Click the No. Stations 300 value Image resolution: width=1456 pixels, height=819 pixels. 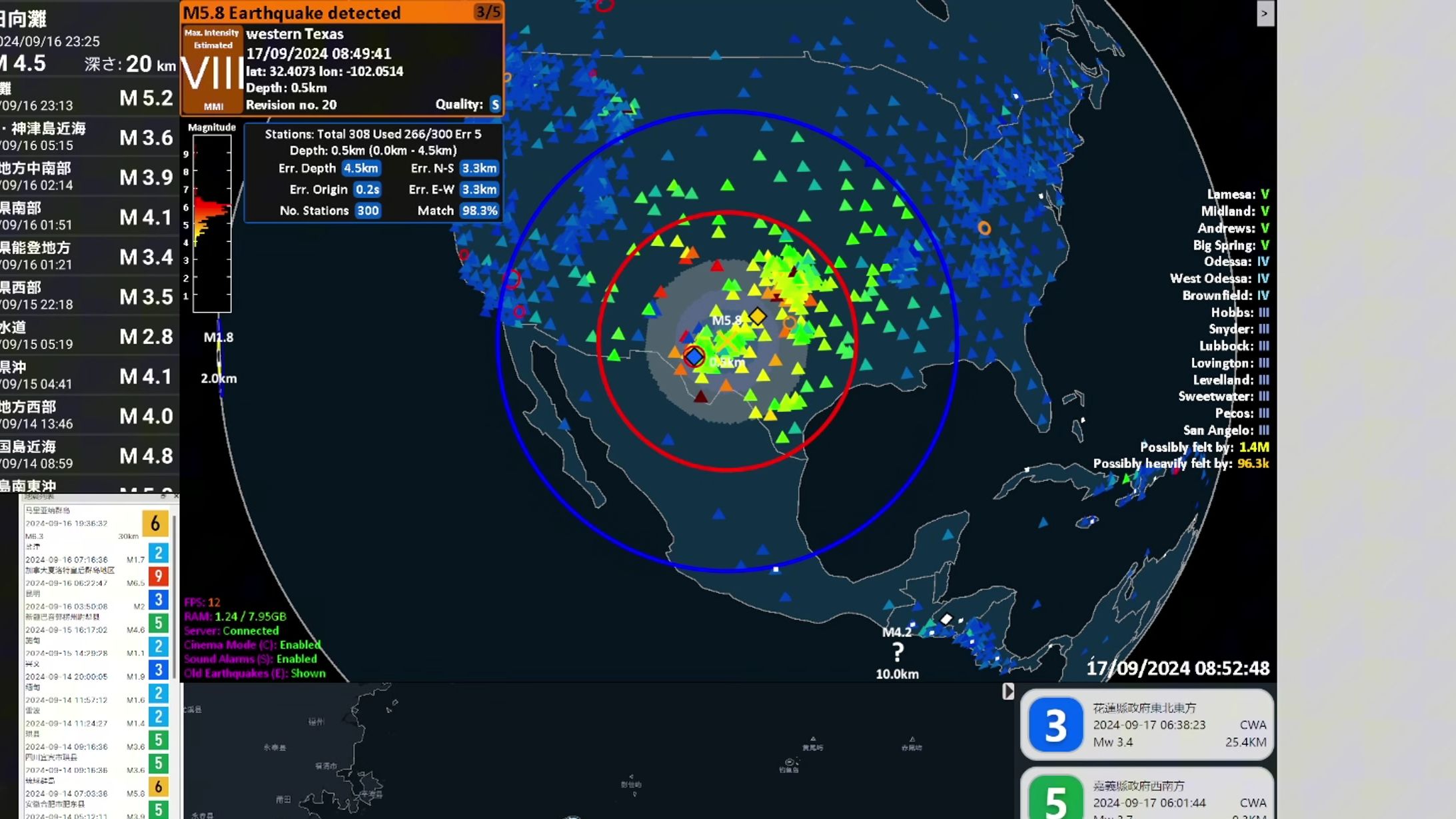(x=367, y=211)
